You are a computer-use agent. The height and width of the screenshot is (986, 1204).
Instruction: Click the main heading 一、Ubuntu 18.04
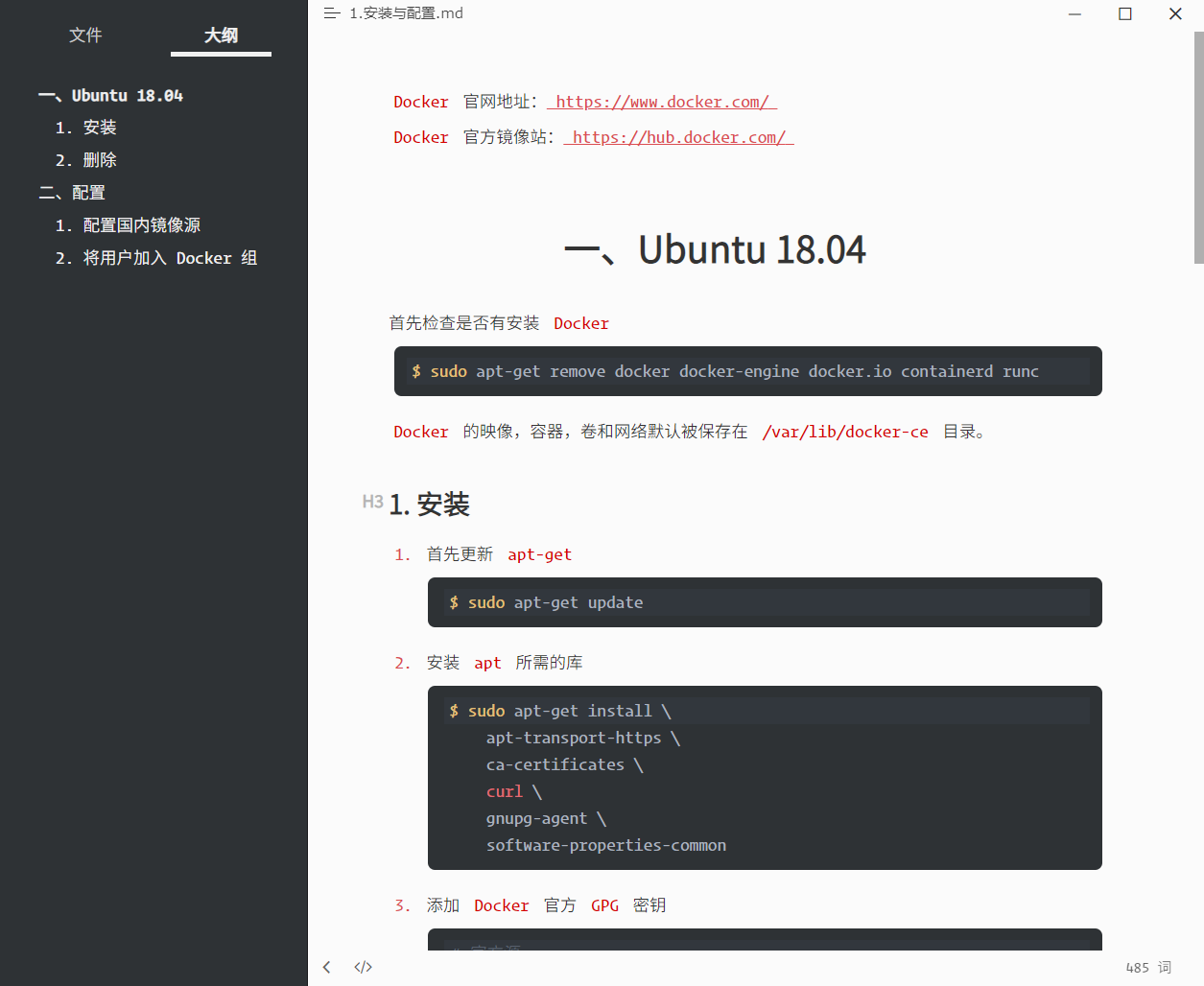click(715, 250)
